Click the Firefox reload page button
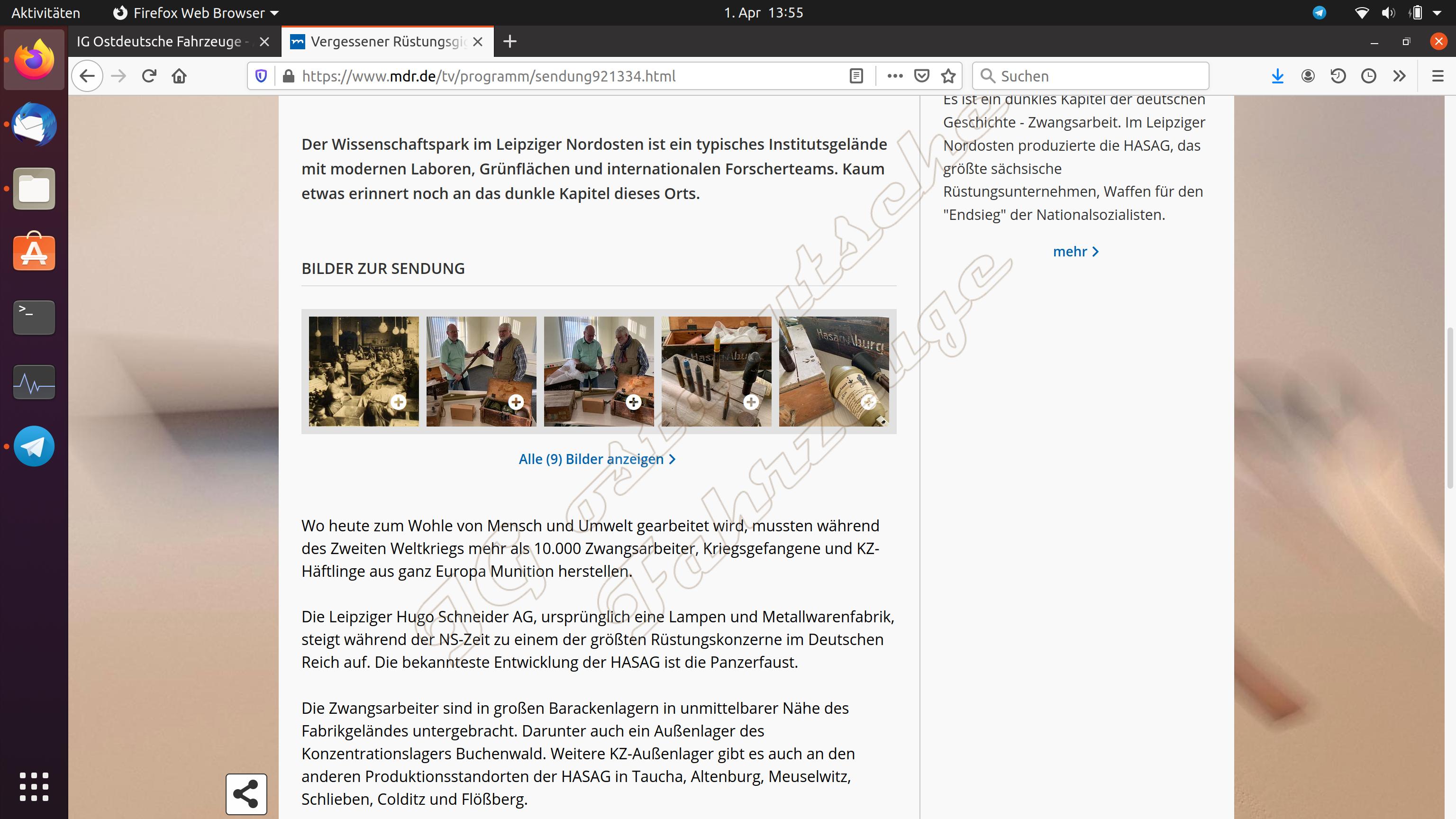Image resolution: width=1456 pixels, height=819 pixels. pyautogui.click(x=149, y=76)
